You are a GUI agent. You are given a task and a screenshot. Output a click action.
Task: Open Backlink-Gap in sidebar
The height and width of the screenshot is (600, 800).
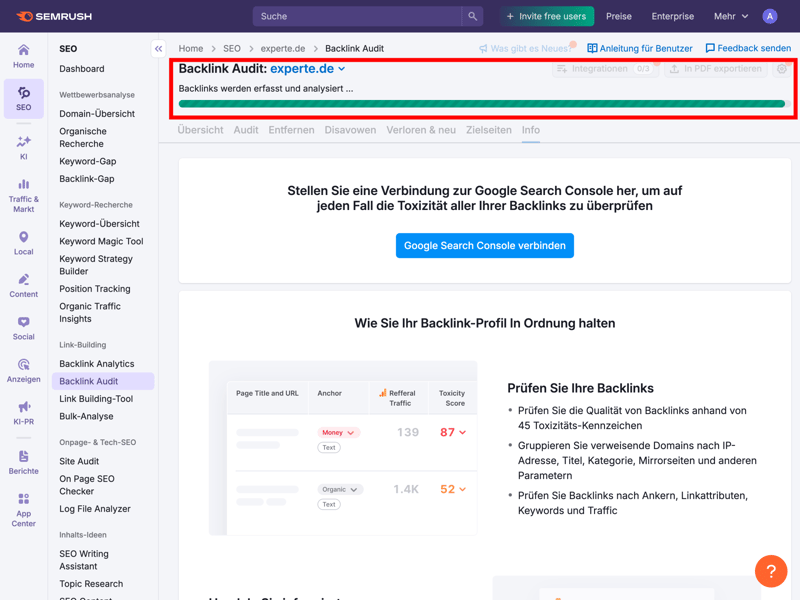pyautogui.click(x=87, y=179)
